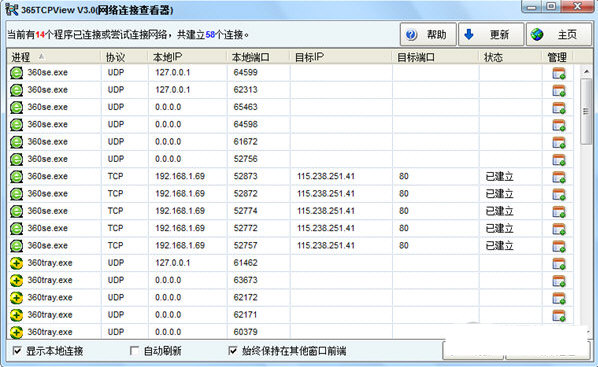Image resolution: width=598 pixels, height=367 pixels.
Task: Open manage icon for port 61672 row
Action: coord(559,142)
